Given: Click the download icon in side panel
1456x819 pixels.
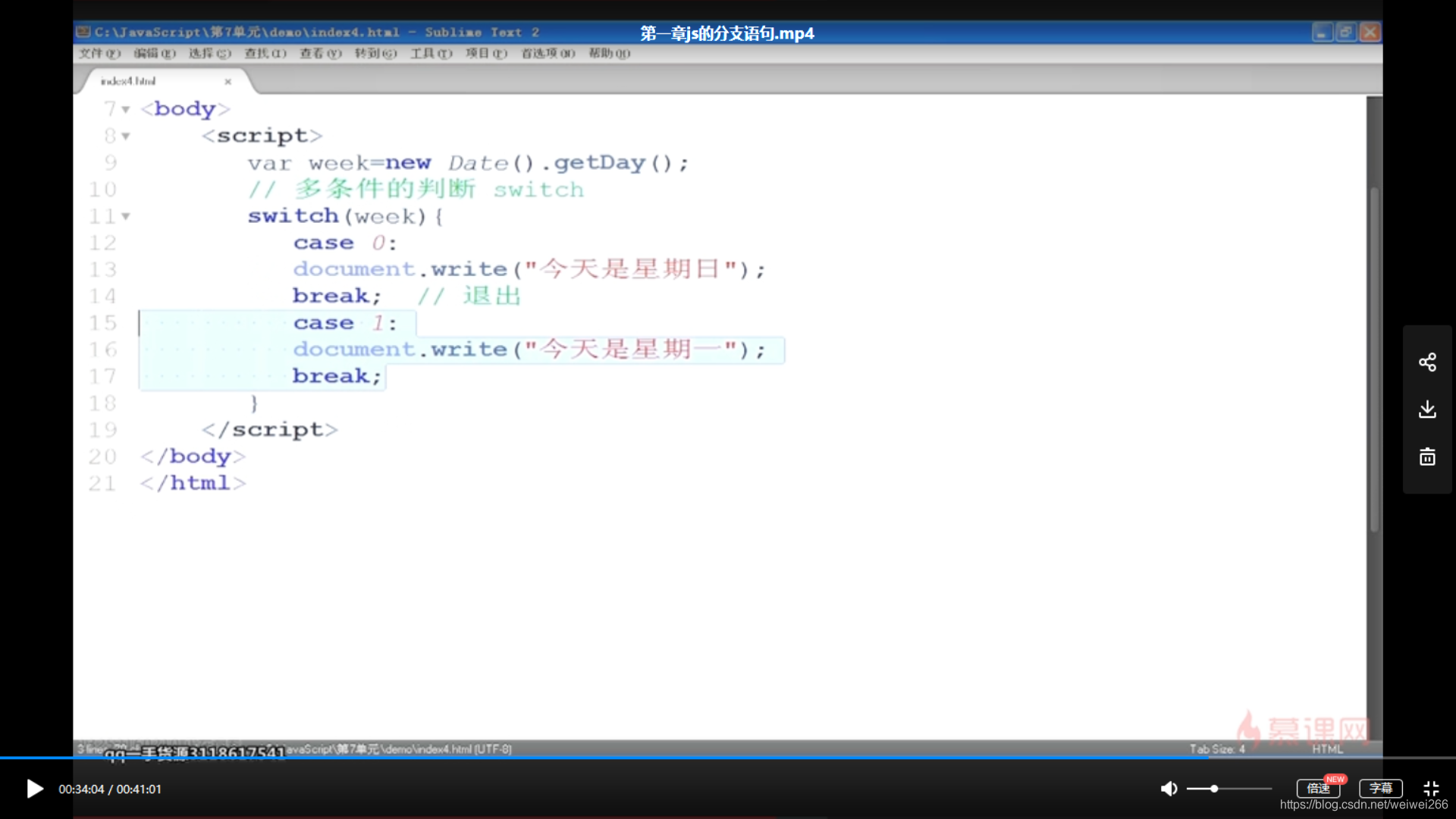Looking at the screenshot, I should point(1427,409).
